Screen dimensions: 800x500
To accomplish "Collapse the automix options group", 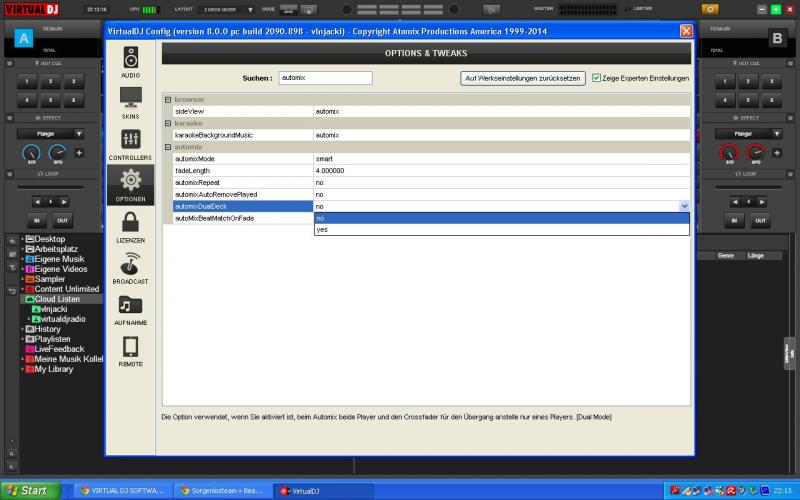I will [x=168, y=147].
